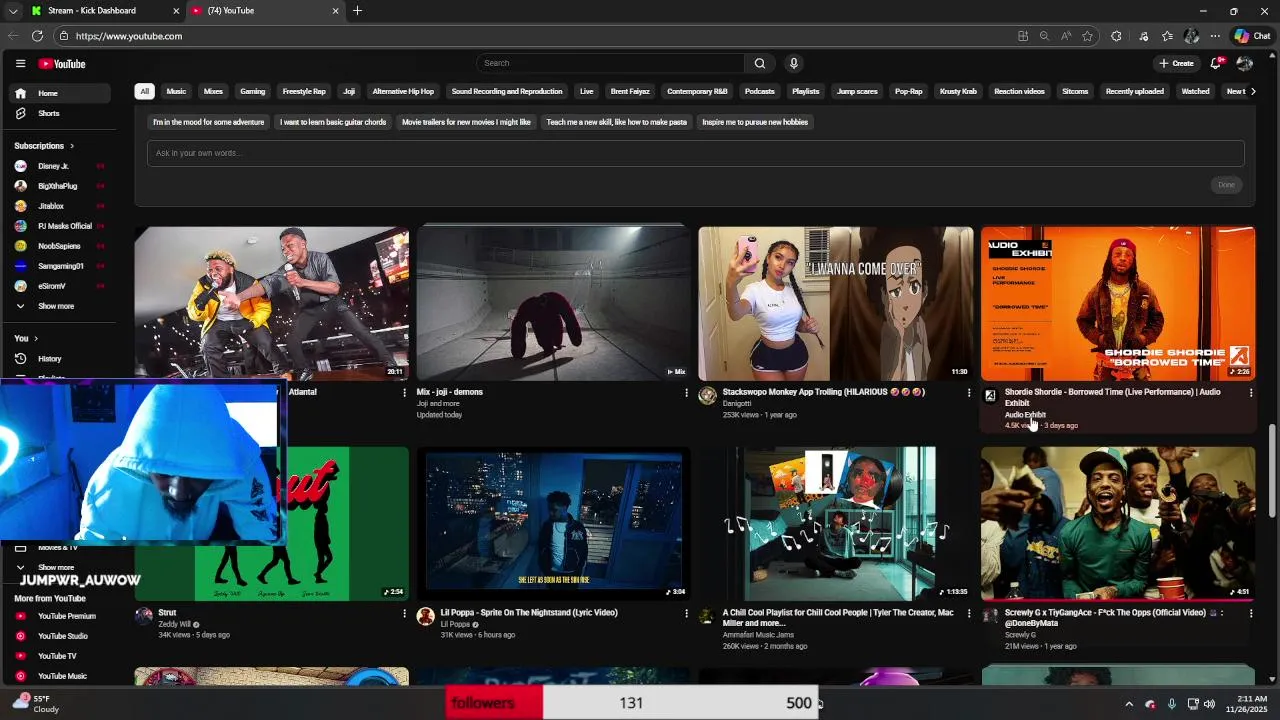Image resolution: width=1280 pixels, height=720 pixels.
Task: Select the Music category chip
Action: 176,91
